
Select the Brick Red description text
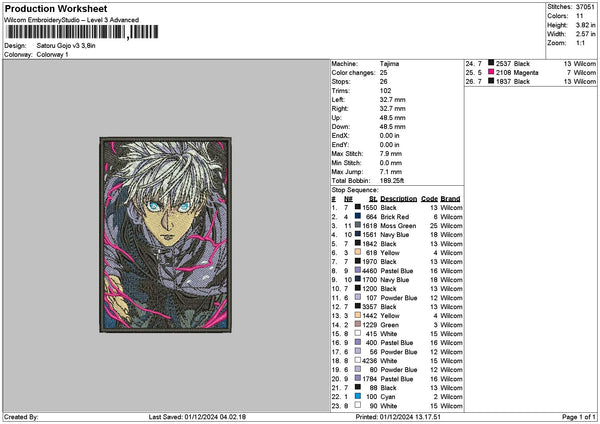pyautogui.click(x=395, y=217)
